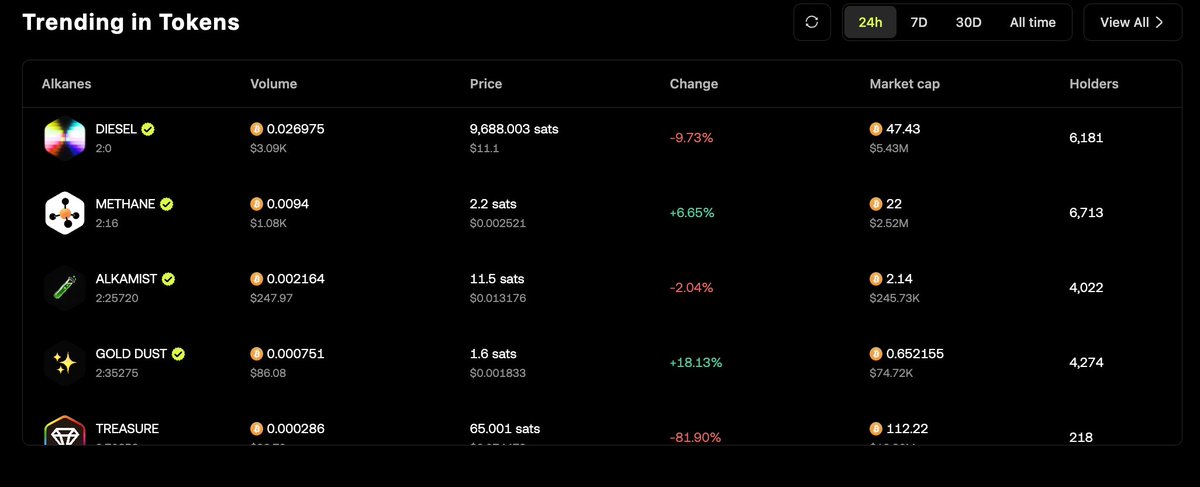Click the refresh icon button
1200x487 pixels.
click(812, 22)
